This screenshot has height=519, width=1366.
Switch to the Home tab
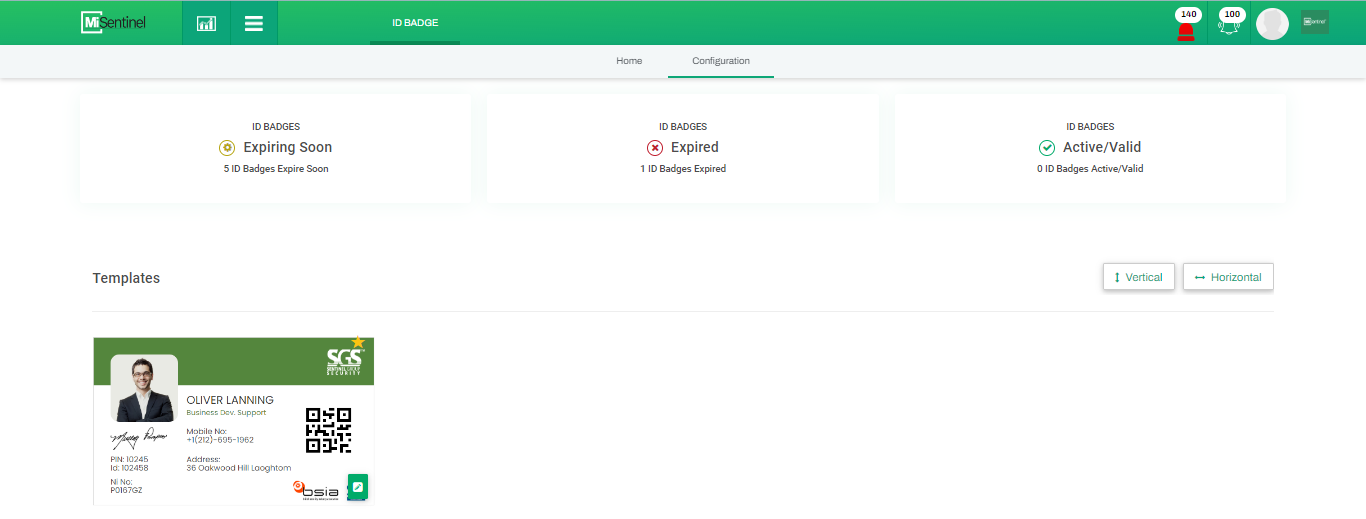pyautogui.click(x=629, y=61)
